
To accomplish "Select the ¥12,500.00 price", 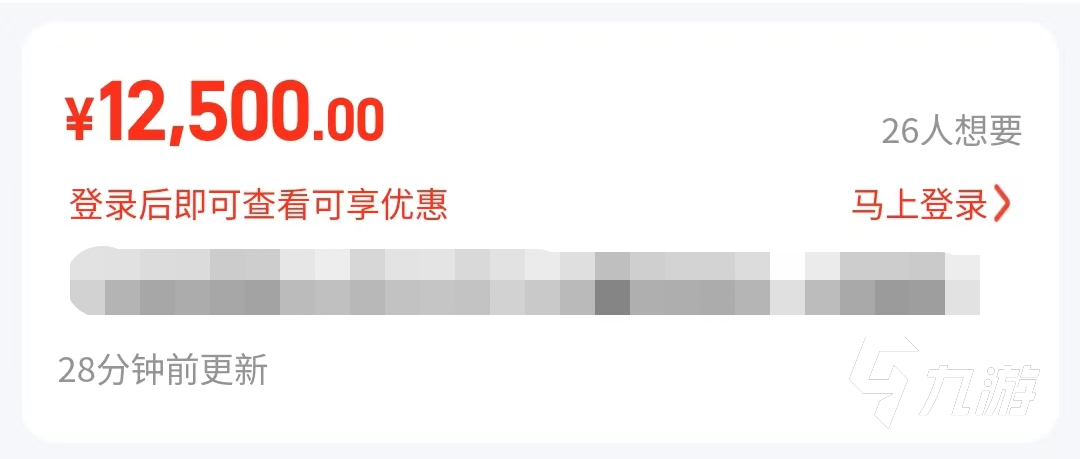I will tap(224, 112).
